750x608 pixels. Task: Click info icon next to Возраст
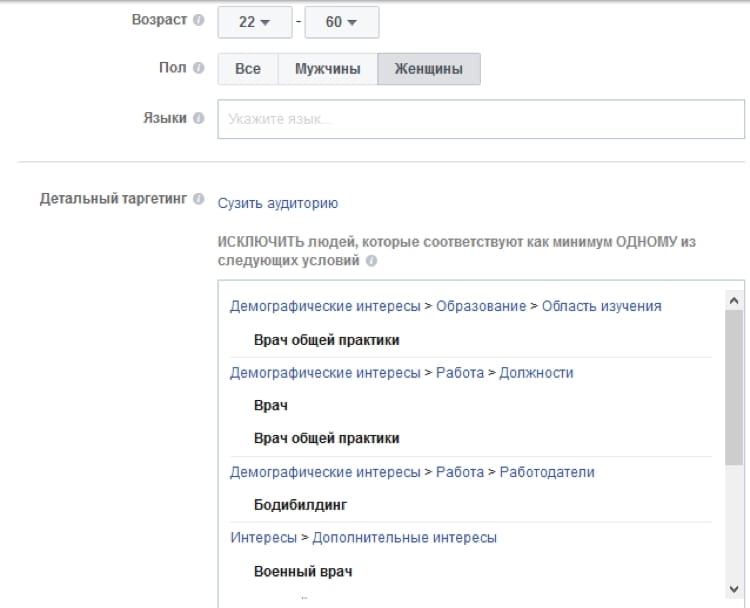click(198, 21)
